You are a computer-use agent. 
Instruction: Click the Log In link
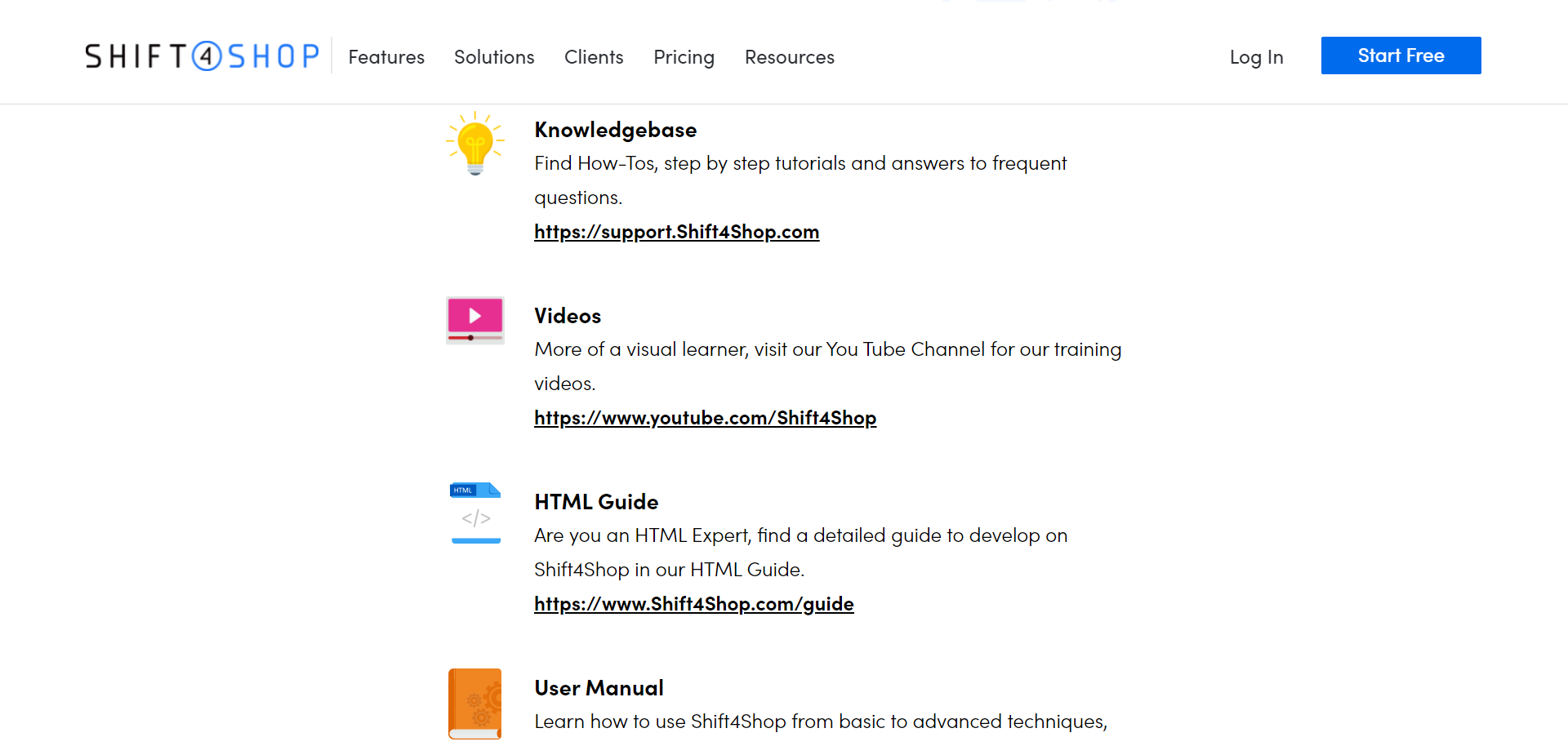pos(1257,57)
